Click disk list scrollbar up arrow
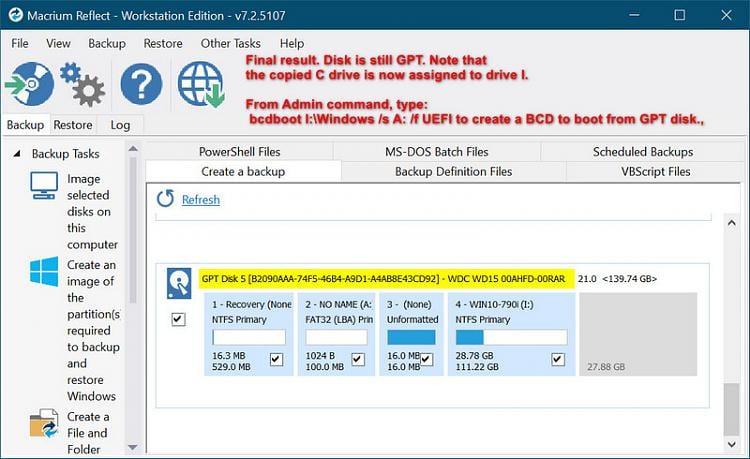Viewport: 750px width, 459px height. click(731, 223)
